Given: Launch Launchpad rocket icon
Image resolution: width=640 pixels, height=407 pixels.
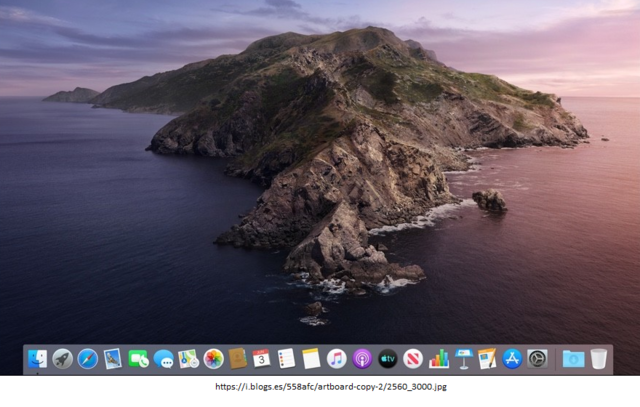Looking at the screenshot, I should click(62, 359).
